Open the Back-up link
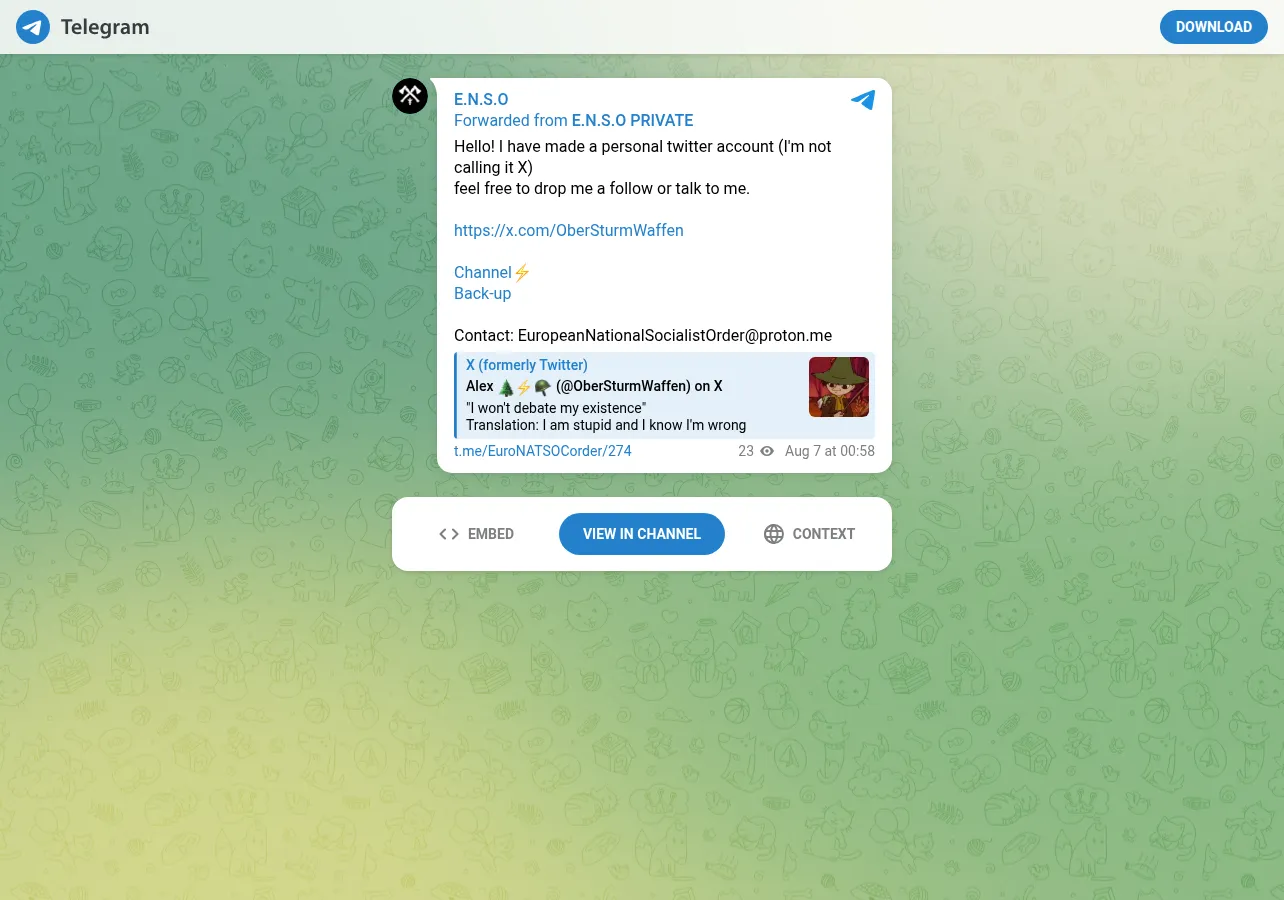This screenshot has width=1284, height=900. (x=482, y=293)
